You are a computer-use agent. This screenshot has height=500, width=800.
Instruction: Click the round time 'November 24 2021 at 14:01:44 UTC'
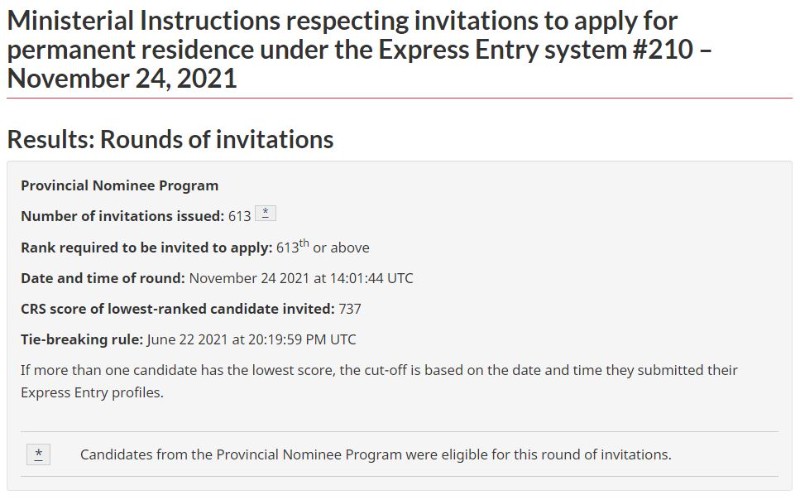click(301, 278)
